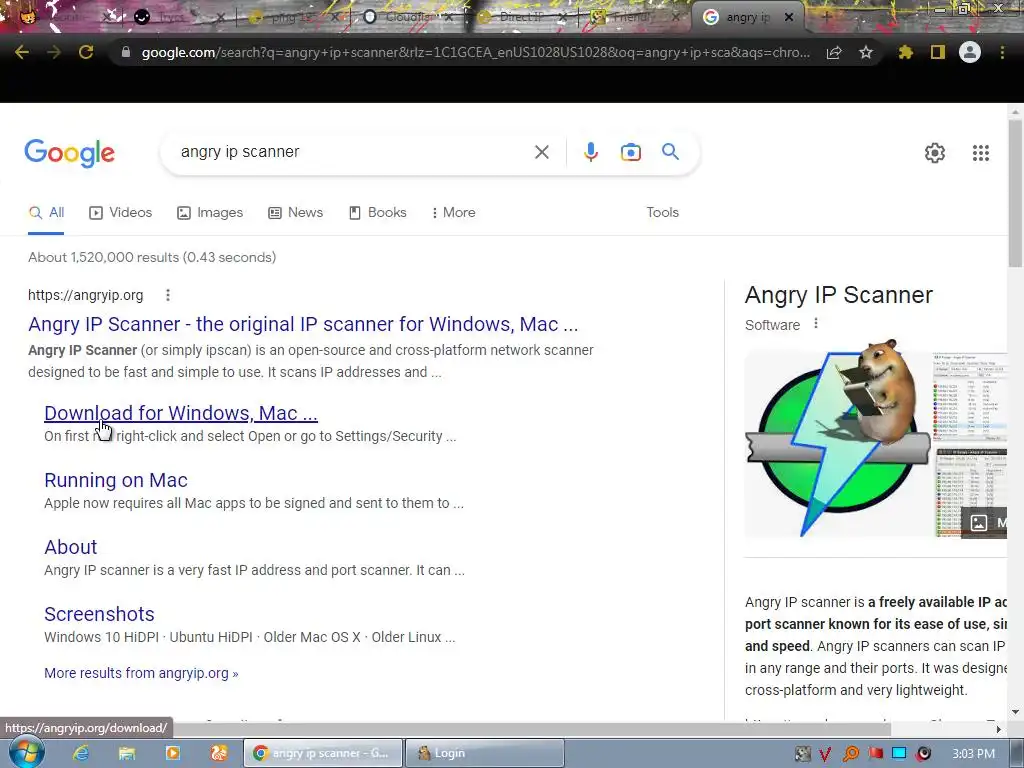The image size is (1024, 768).
Task: Reload the page with the refresh icon
Action: pyautogui.click(x=86, y=52)
